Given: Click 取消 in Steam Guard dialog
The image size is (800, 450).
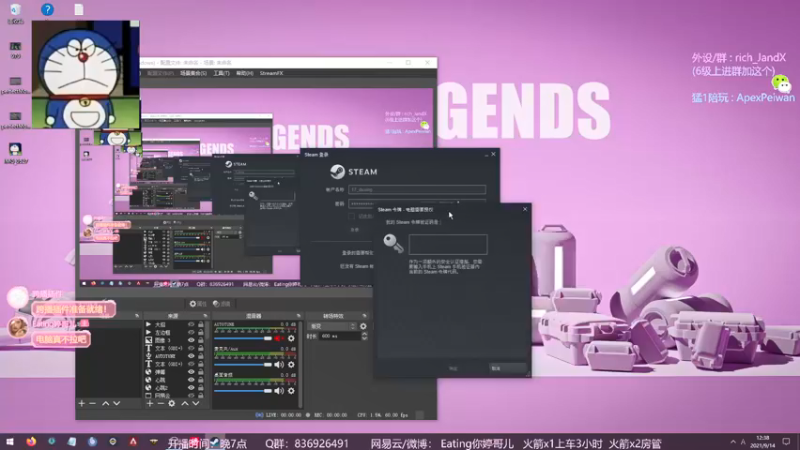Looking at the screenshot, I should tap(507, 368).
